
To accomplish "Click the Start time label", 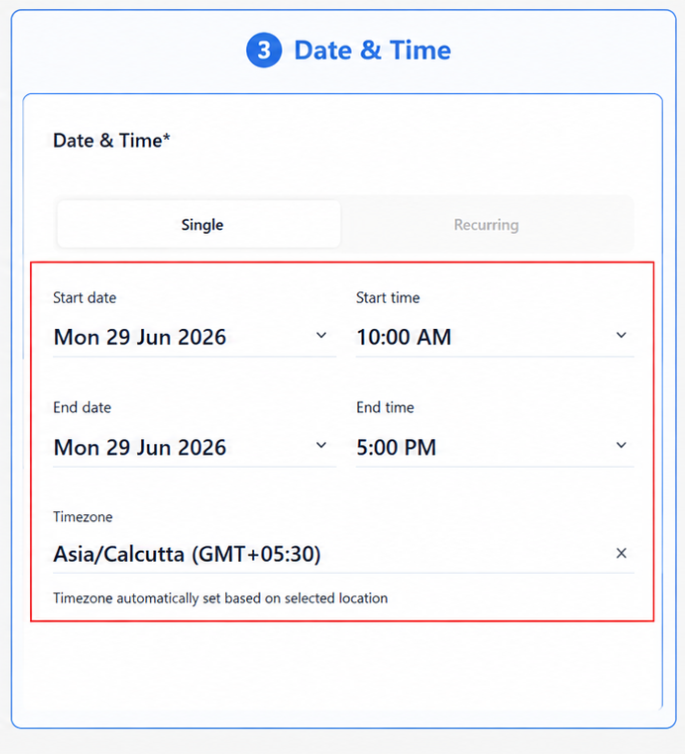I will pos(388,298).
